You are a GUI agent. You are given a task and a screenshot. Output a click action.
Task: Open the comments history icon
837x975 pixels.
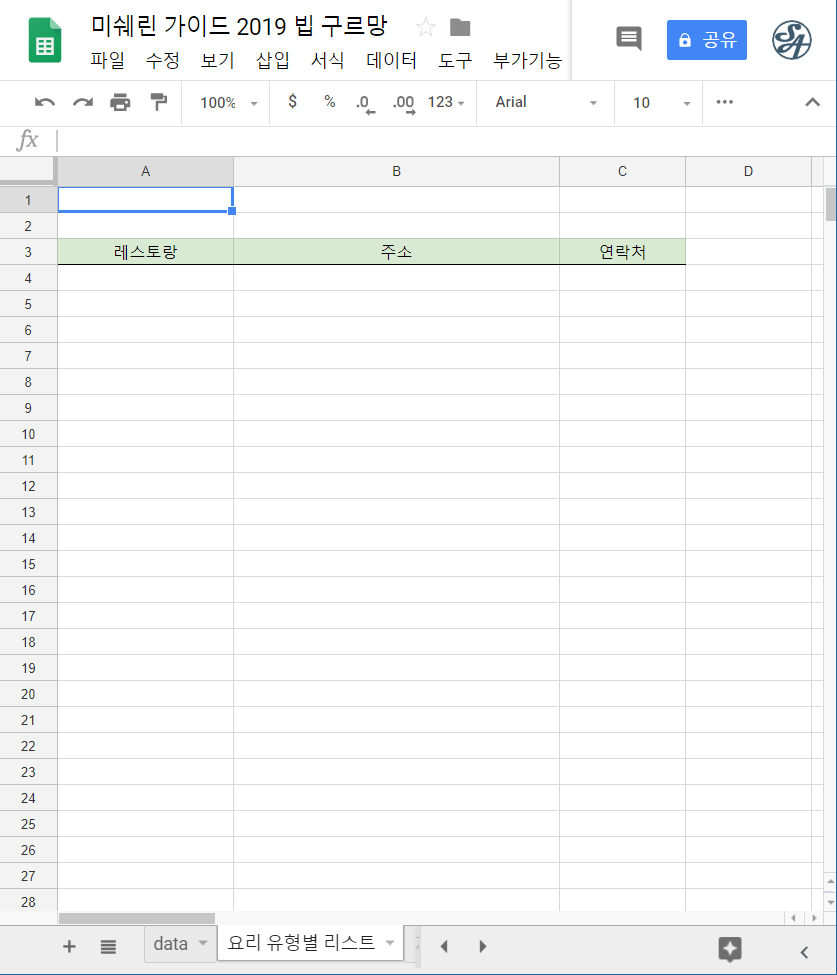pos(628,39)
